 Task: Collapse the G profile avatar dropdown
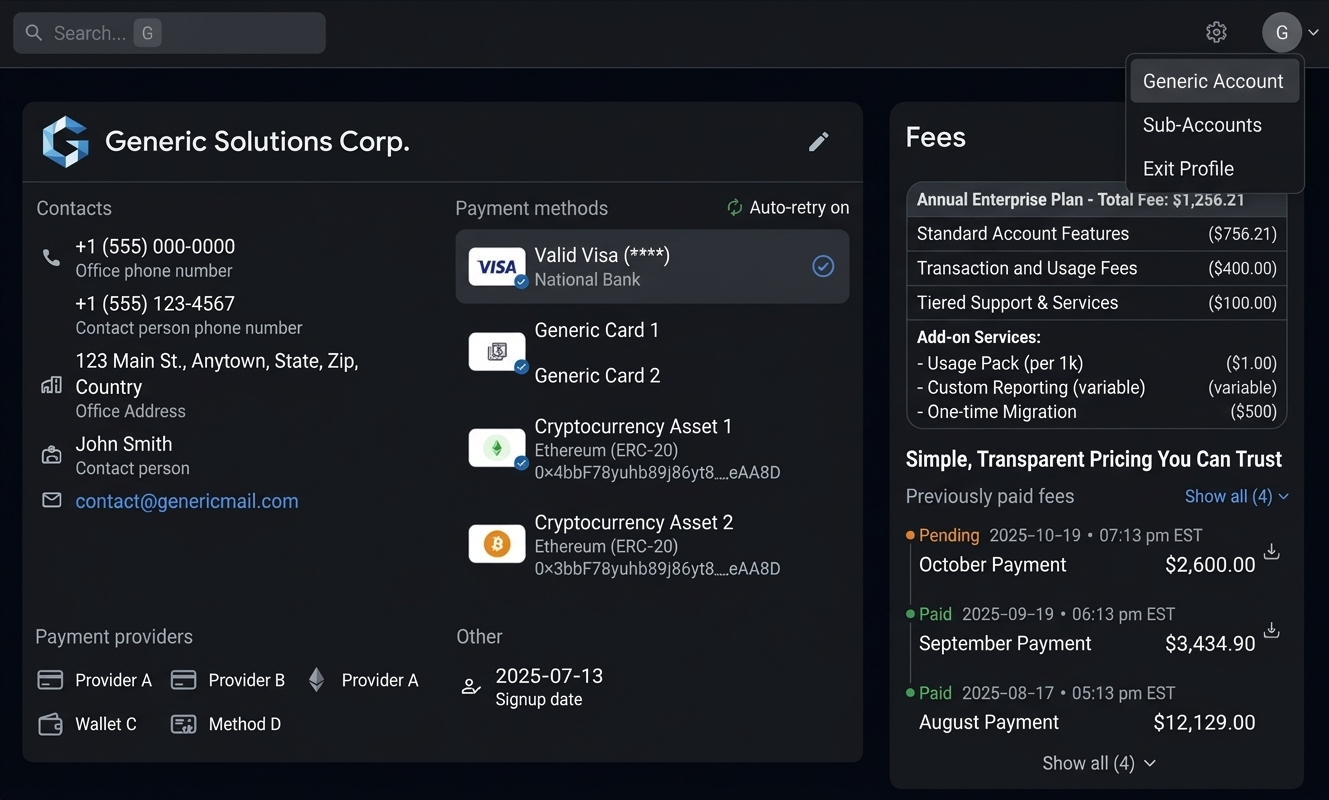[x=1282, y=33]
